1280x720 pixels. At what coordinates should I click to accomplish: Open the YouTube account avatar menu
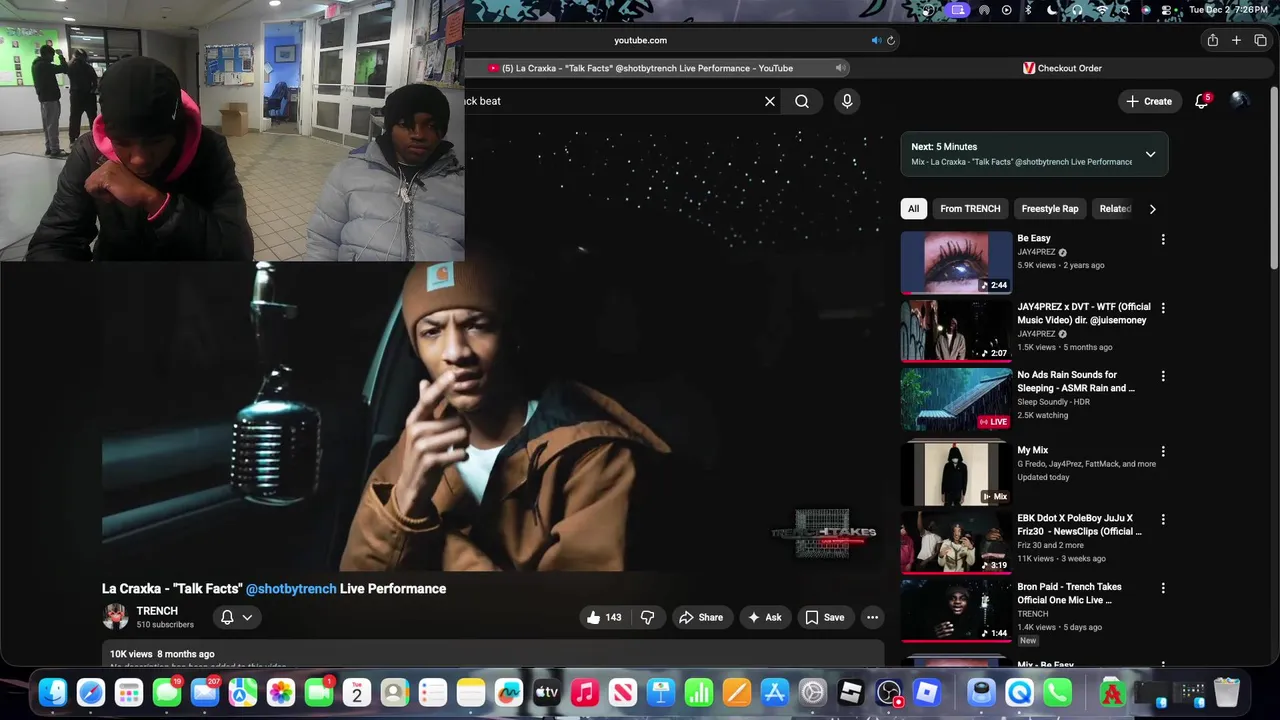click(1239, 101)
